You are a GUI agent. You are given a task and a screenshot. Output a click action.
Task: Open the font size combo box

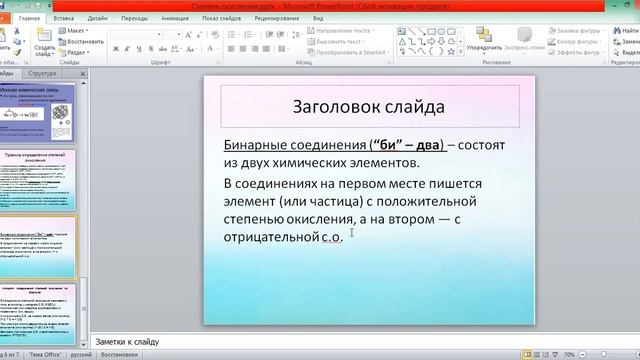point(173,35)
